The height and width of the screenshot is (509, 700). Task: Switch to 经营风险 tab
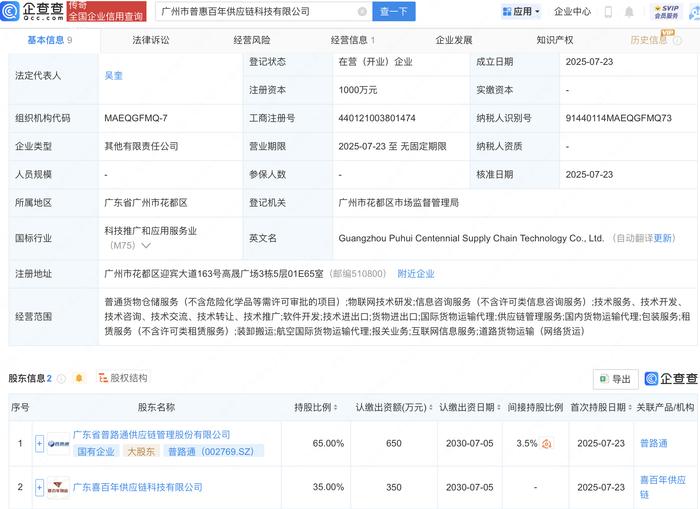click(252, 40)
